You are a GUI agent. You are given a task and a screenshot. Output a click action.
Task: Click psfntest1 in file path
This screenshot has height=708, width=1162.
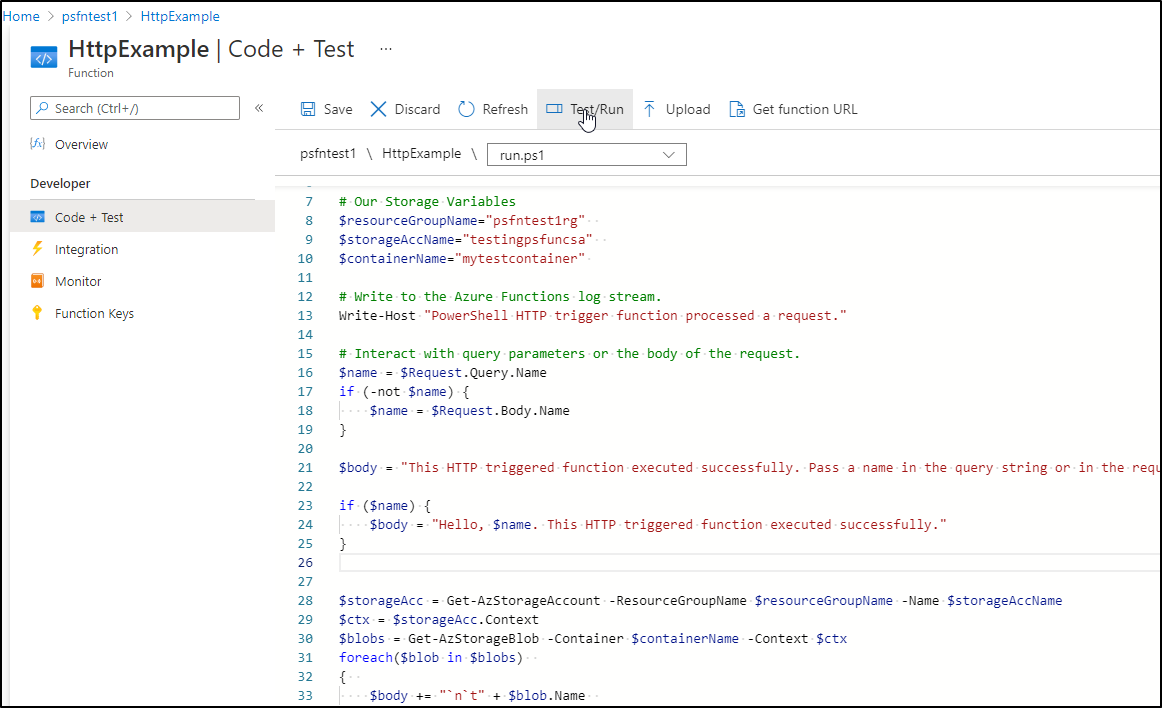click(328, 153)
